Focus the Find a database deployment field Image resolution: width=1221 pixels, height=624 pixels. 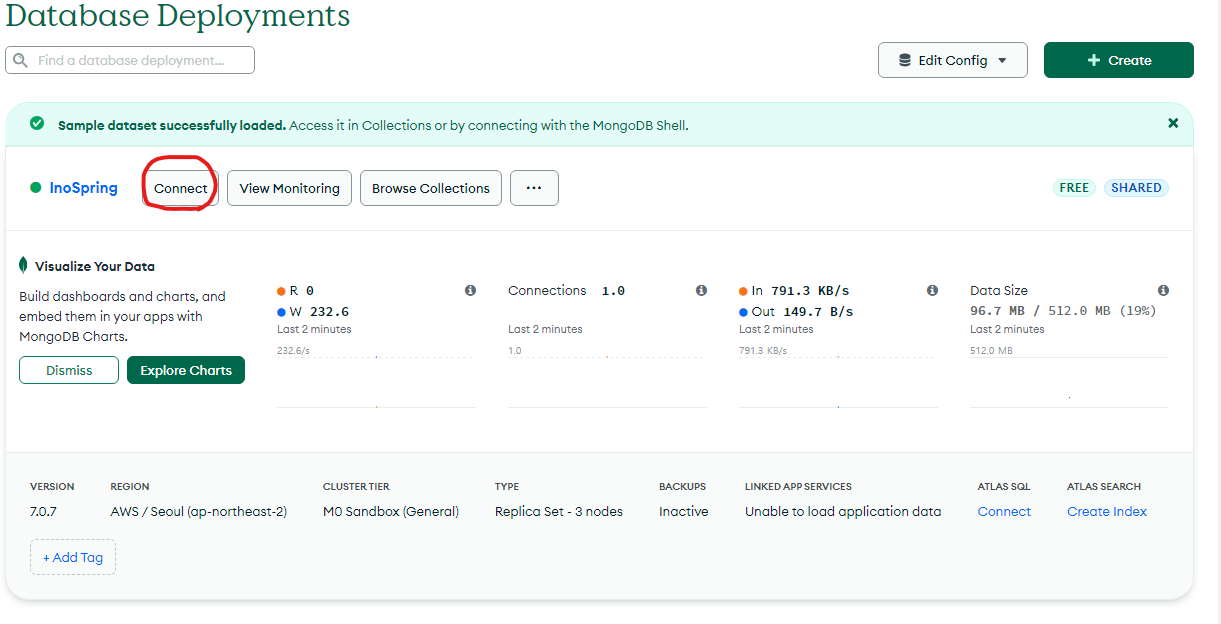click(130, 60)
